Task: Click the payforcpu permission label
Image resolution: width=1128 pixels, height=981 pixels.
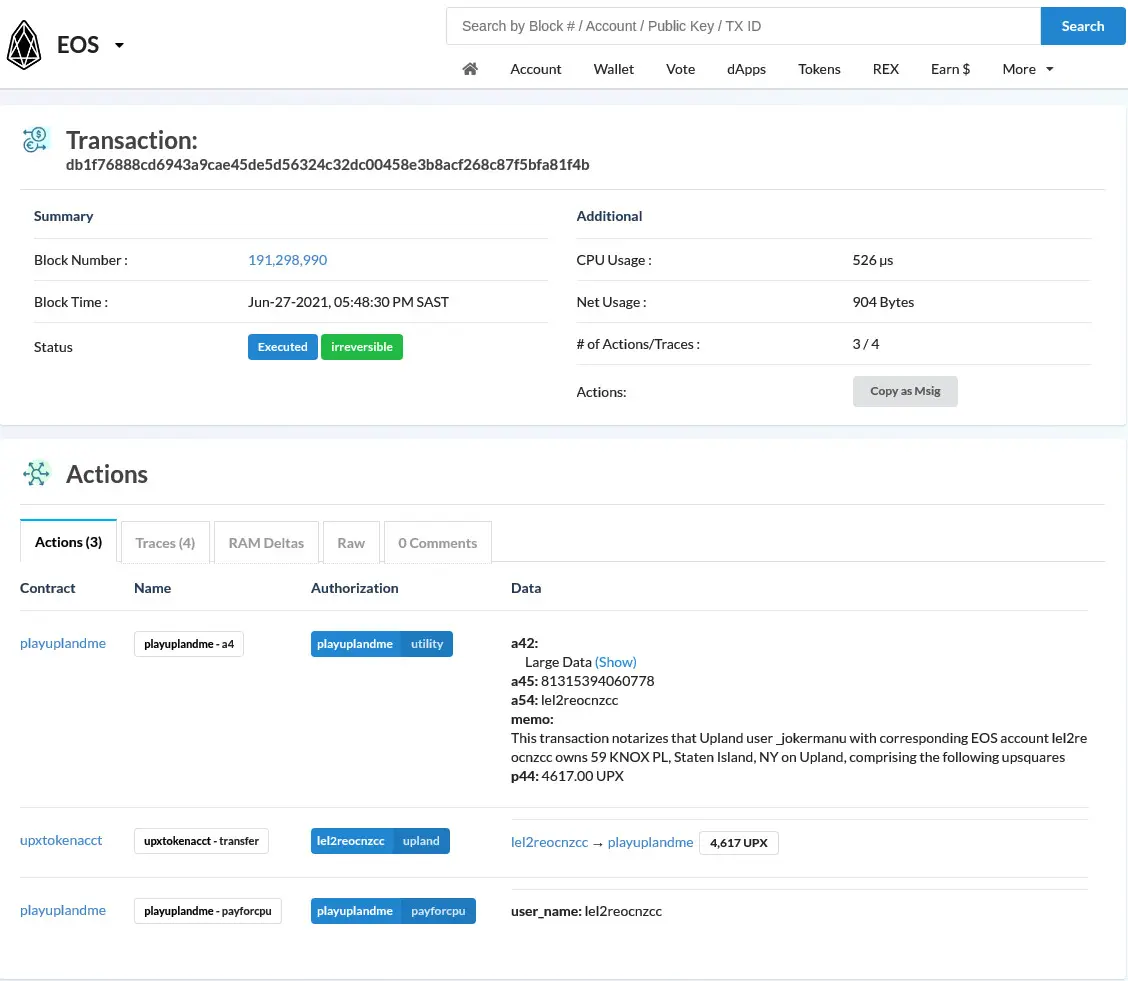Action: click(x=438, y=911)
